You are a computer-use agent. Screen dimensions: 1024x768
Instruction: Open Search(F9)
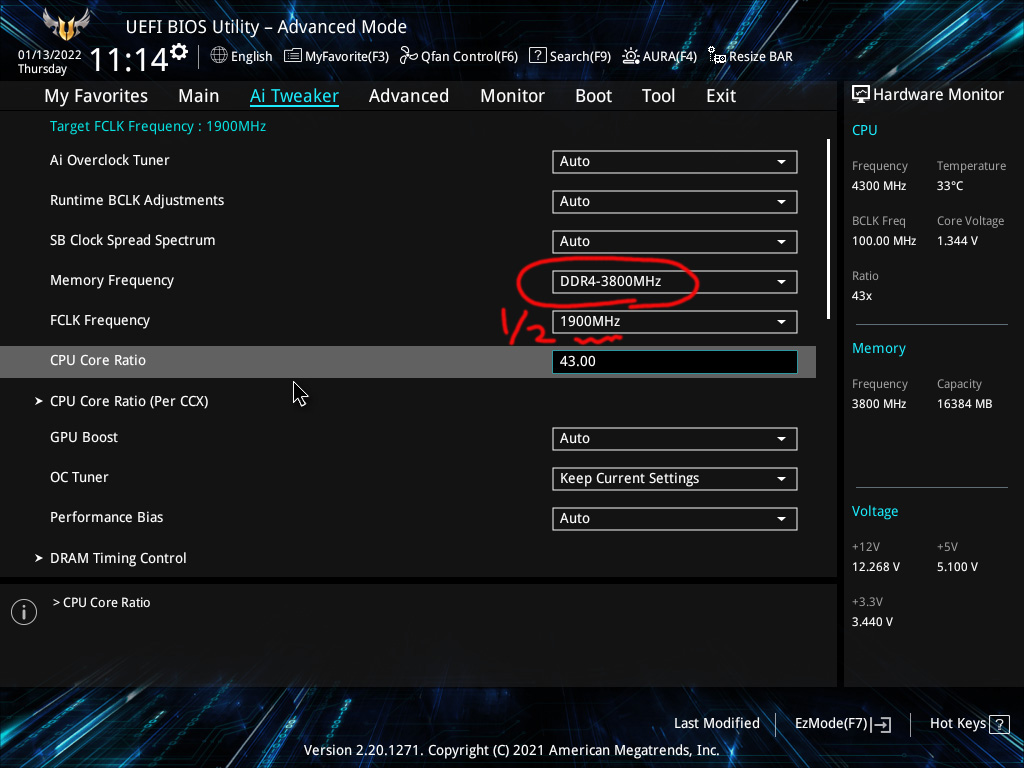click(x=569, y=56)
